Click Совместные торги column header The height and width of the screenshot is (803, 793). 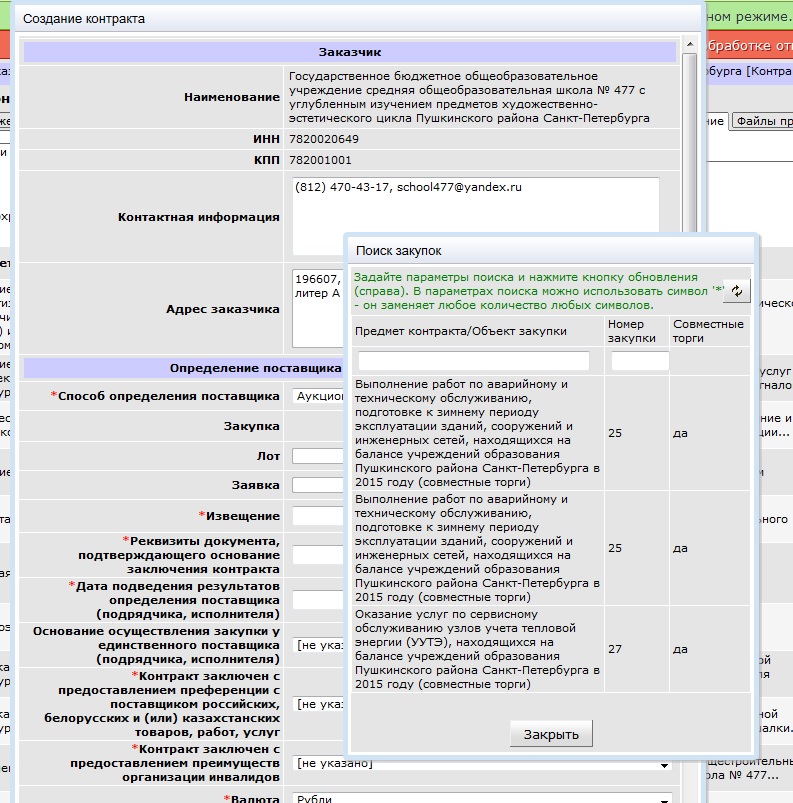point(708,331)
